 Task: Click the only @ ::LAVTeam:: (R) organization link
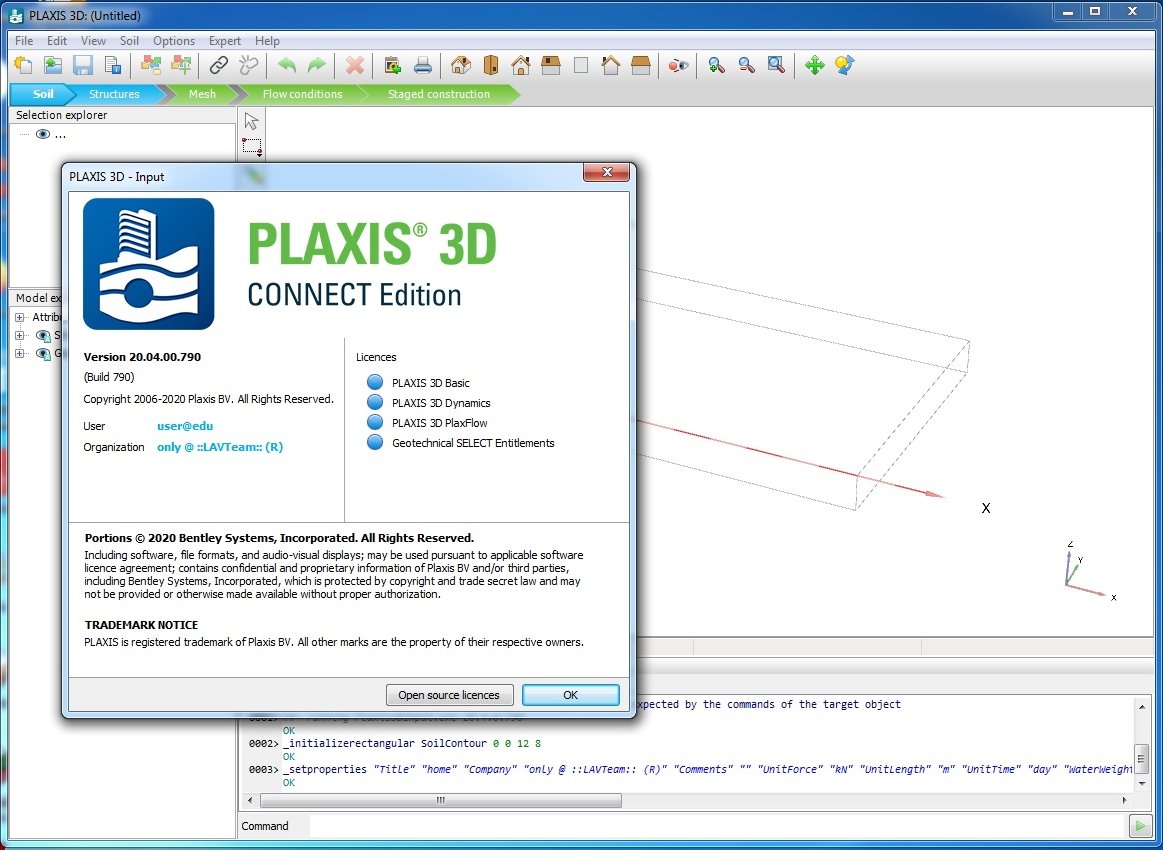coord(220,447)
